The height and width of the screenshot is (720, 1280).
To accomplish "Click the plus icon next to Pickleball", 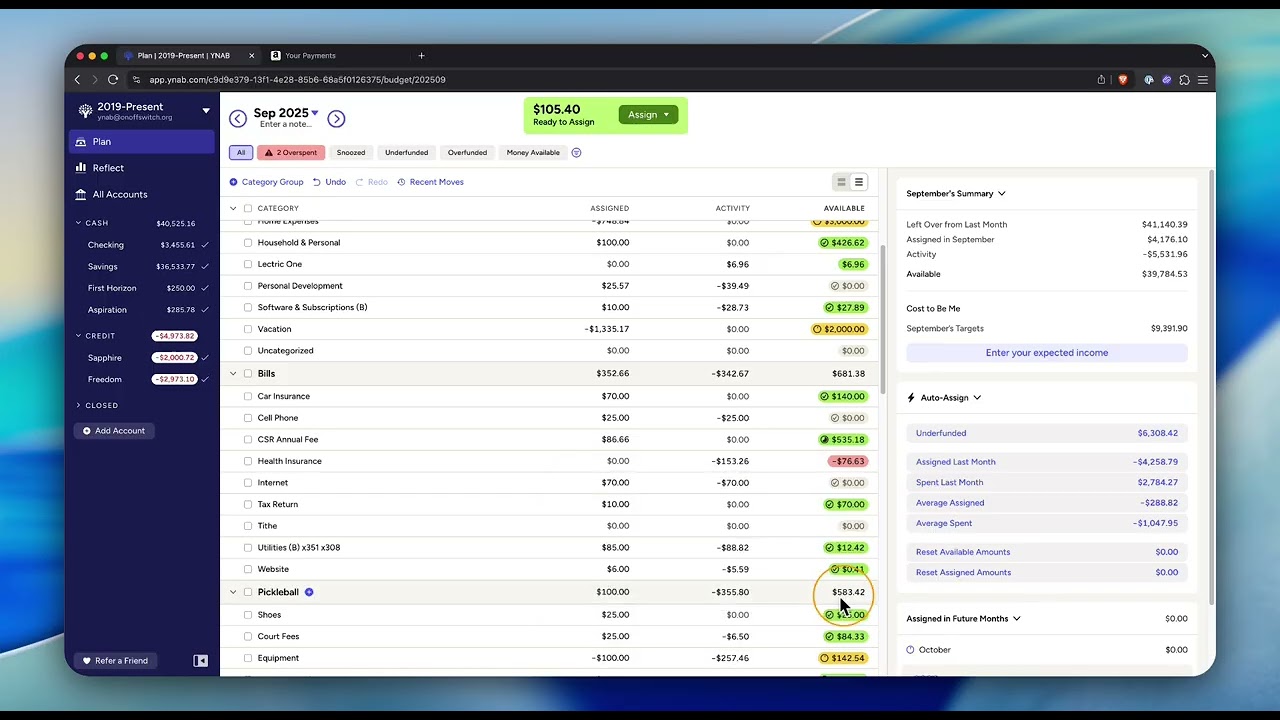I will [309, 592].
